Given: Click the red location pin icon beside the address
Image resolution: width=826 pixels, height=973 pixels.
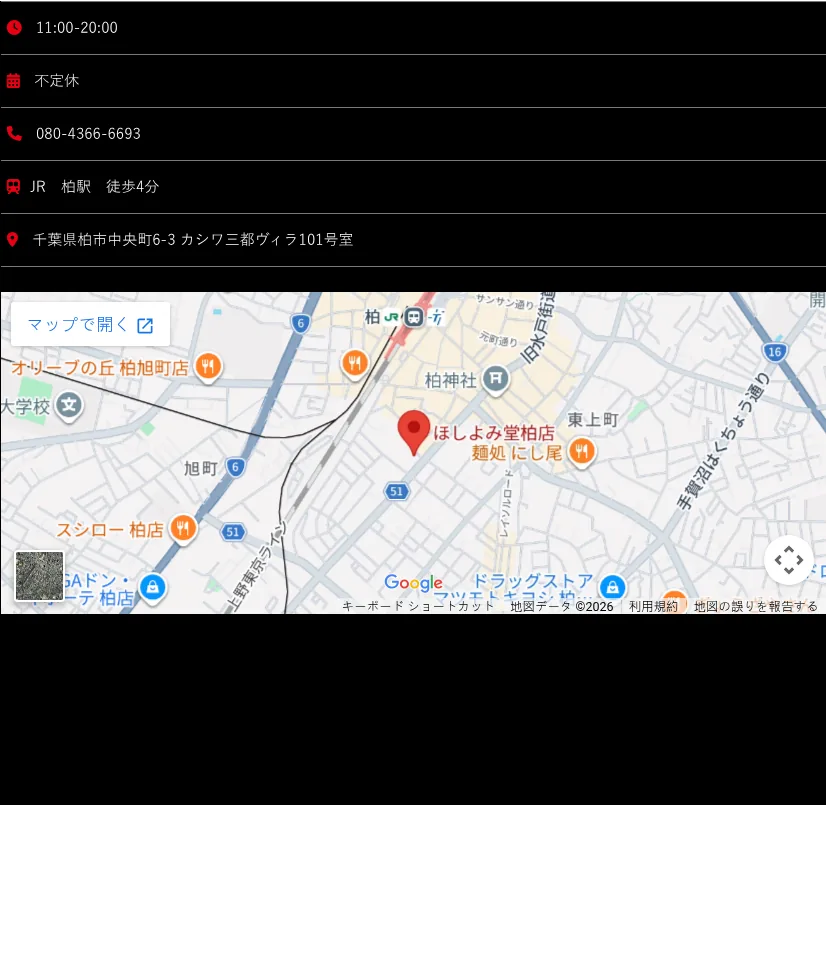Looking at the screenshot, I should [12, 240].
